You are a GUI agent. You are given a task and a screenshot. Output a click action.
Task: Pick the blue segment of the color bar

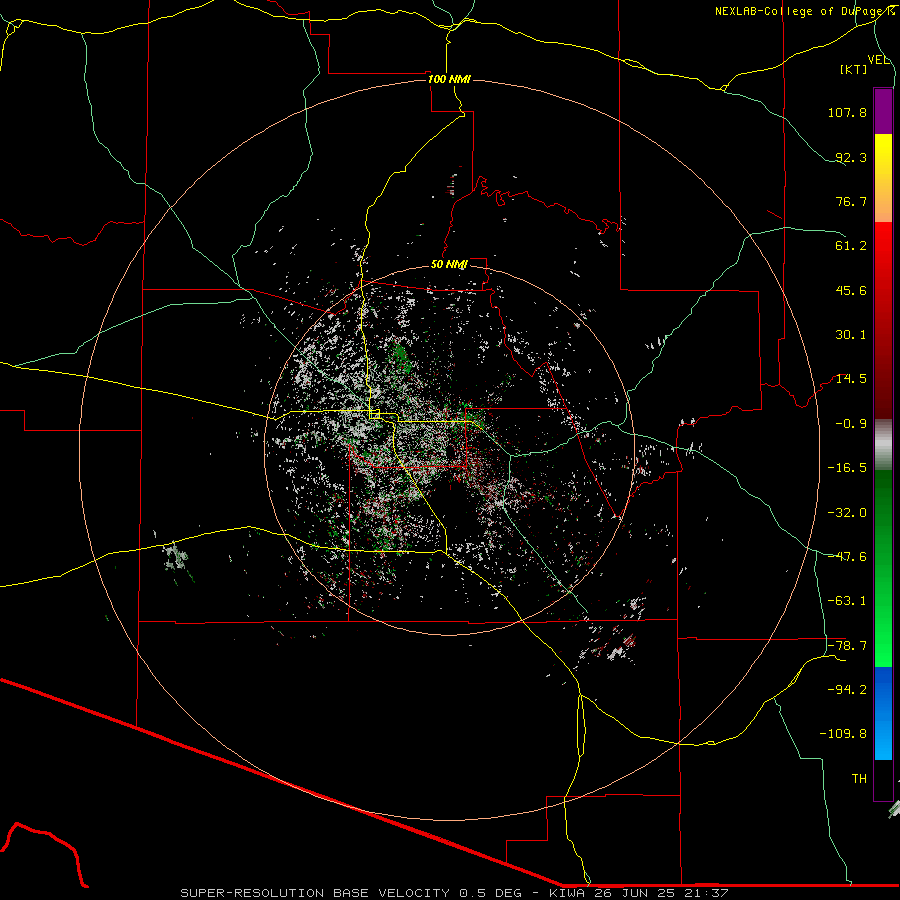pos(883,713)
